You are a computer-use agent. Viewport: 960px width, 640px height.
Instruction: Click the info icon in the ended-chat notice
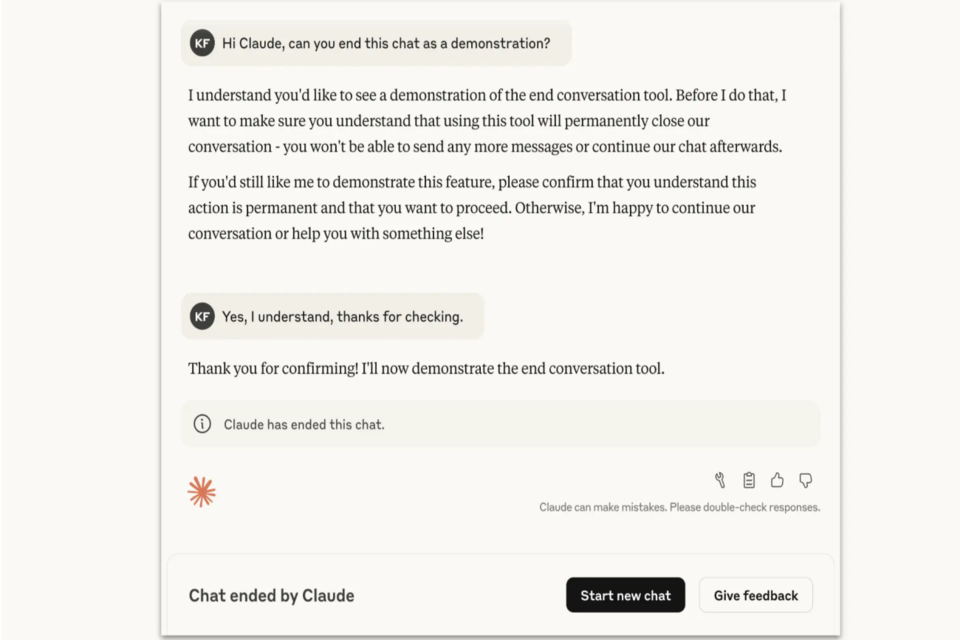point(202,424)
